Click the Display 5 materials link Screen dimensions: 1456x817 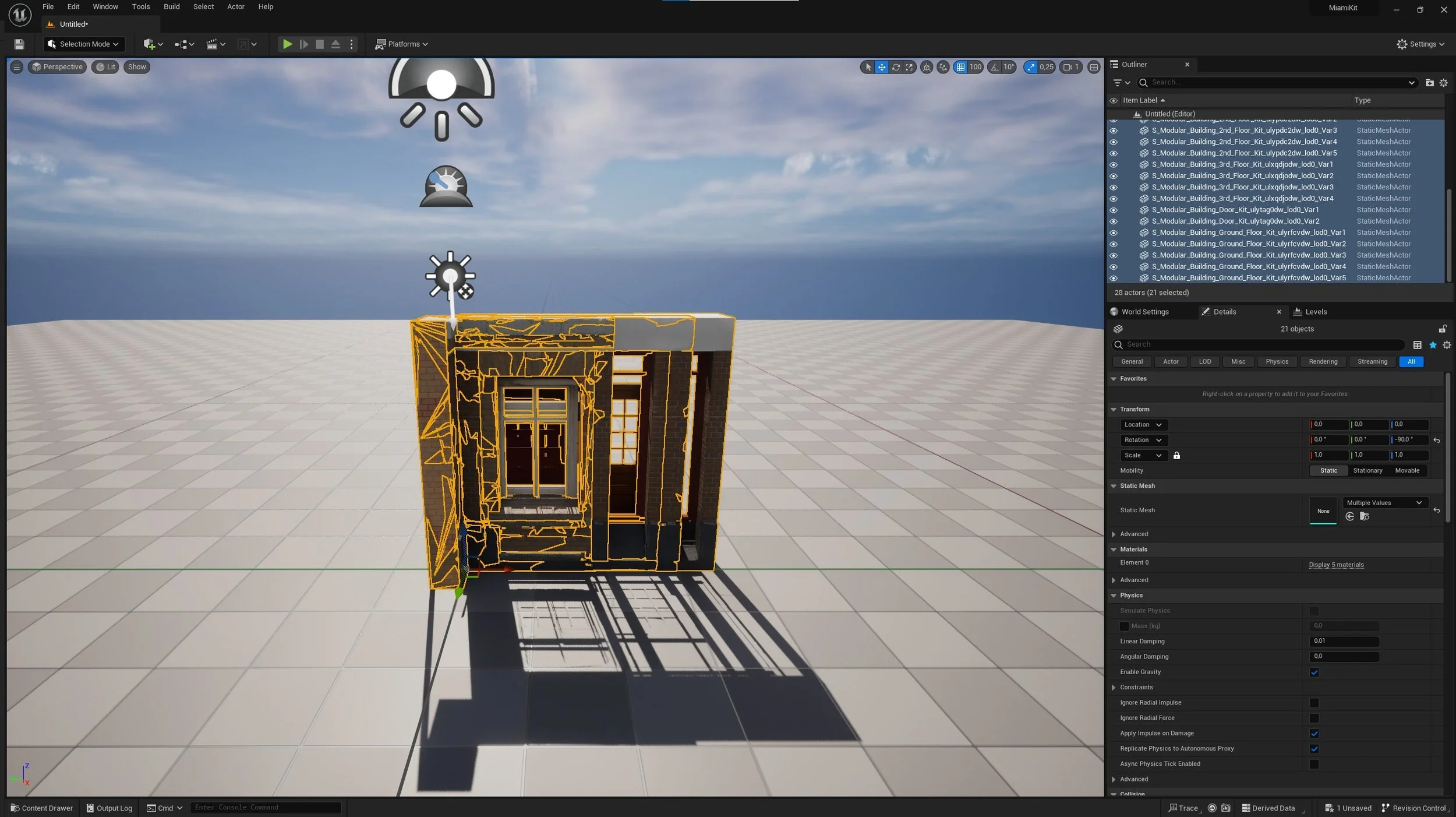coord(1336,565)
